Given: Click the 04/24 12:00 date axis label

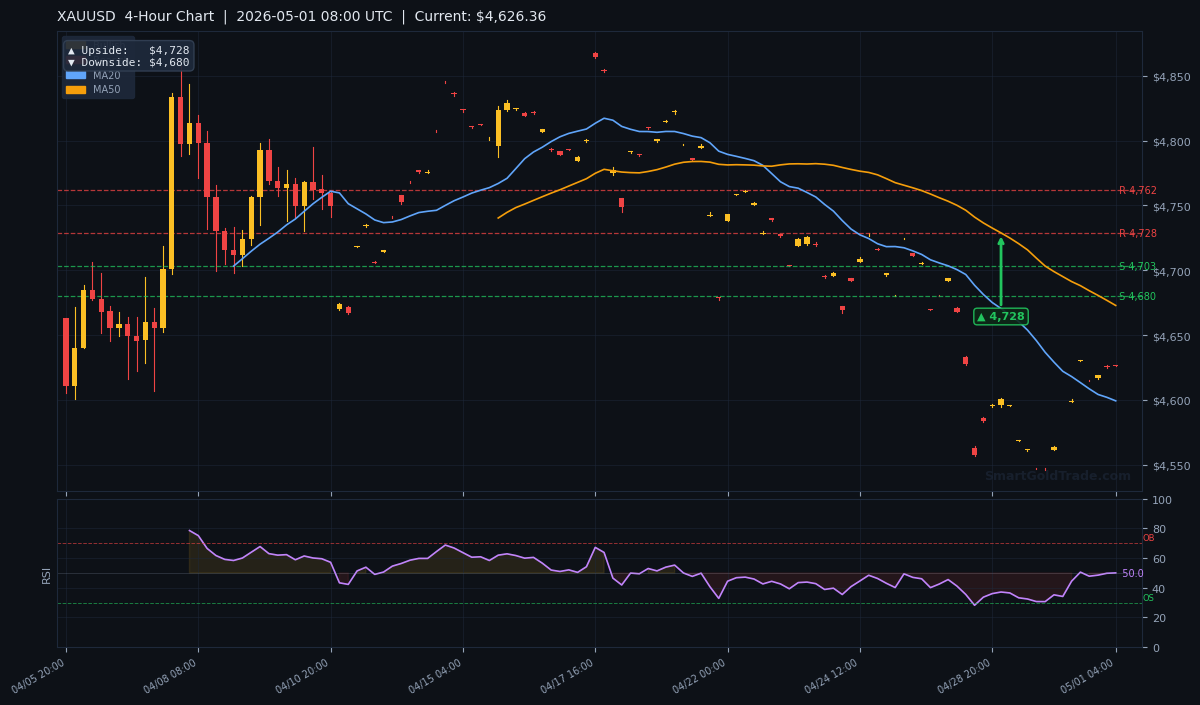Looking at the screenshot, I should [834, 676].
